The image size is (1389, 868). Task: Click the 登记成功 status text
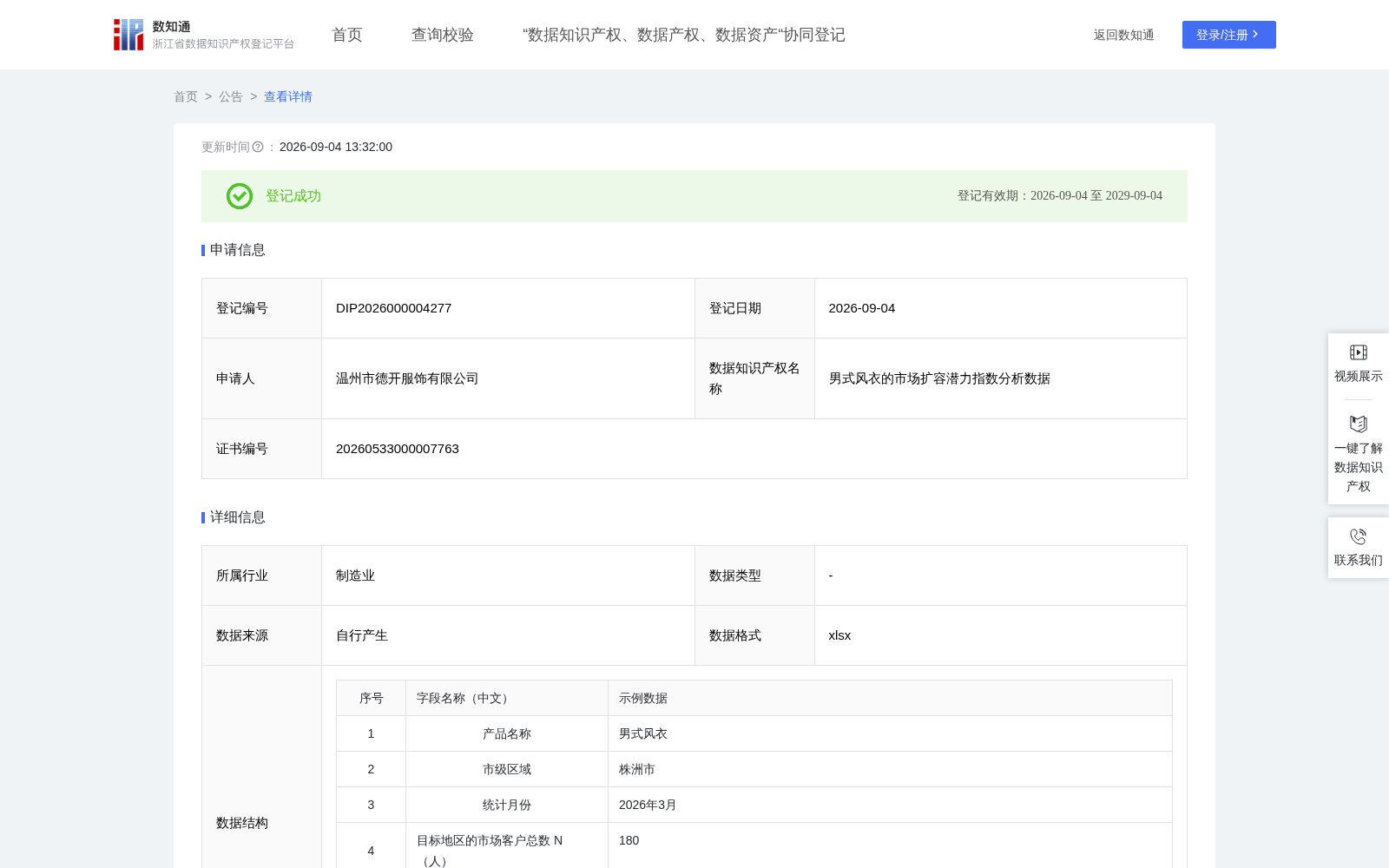[293, 196]
